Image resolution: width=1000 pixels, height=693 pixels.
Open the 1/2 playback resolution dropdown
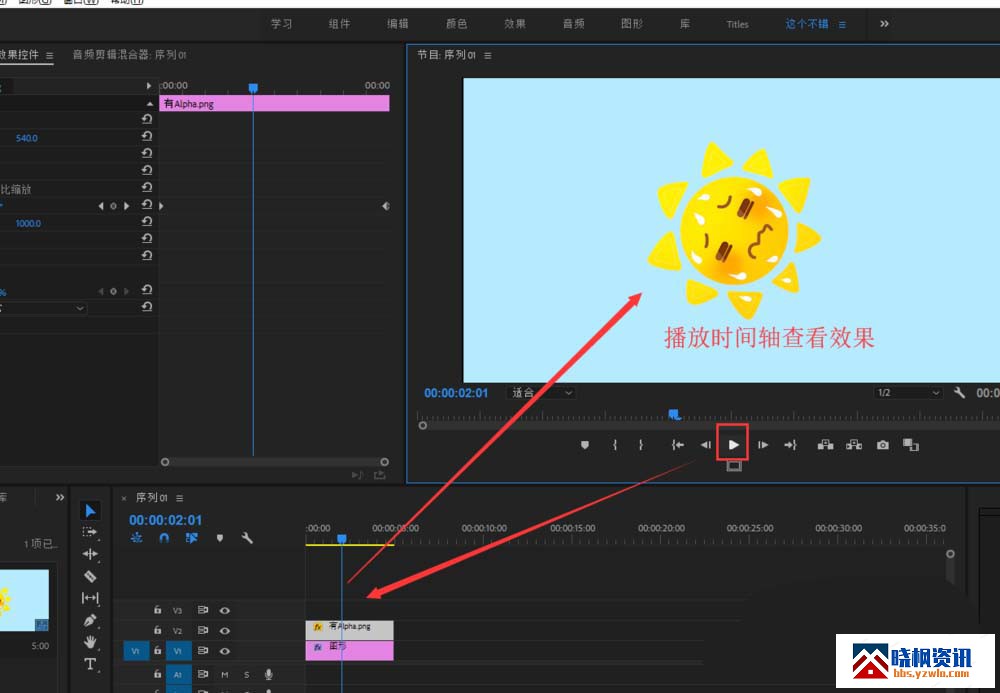(908, 393)
